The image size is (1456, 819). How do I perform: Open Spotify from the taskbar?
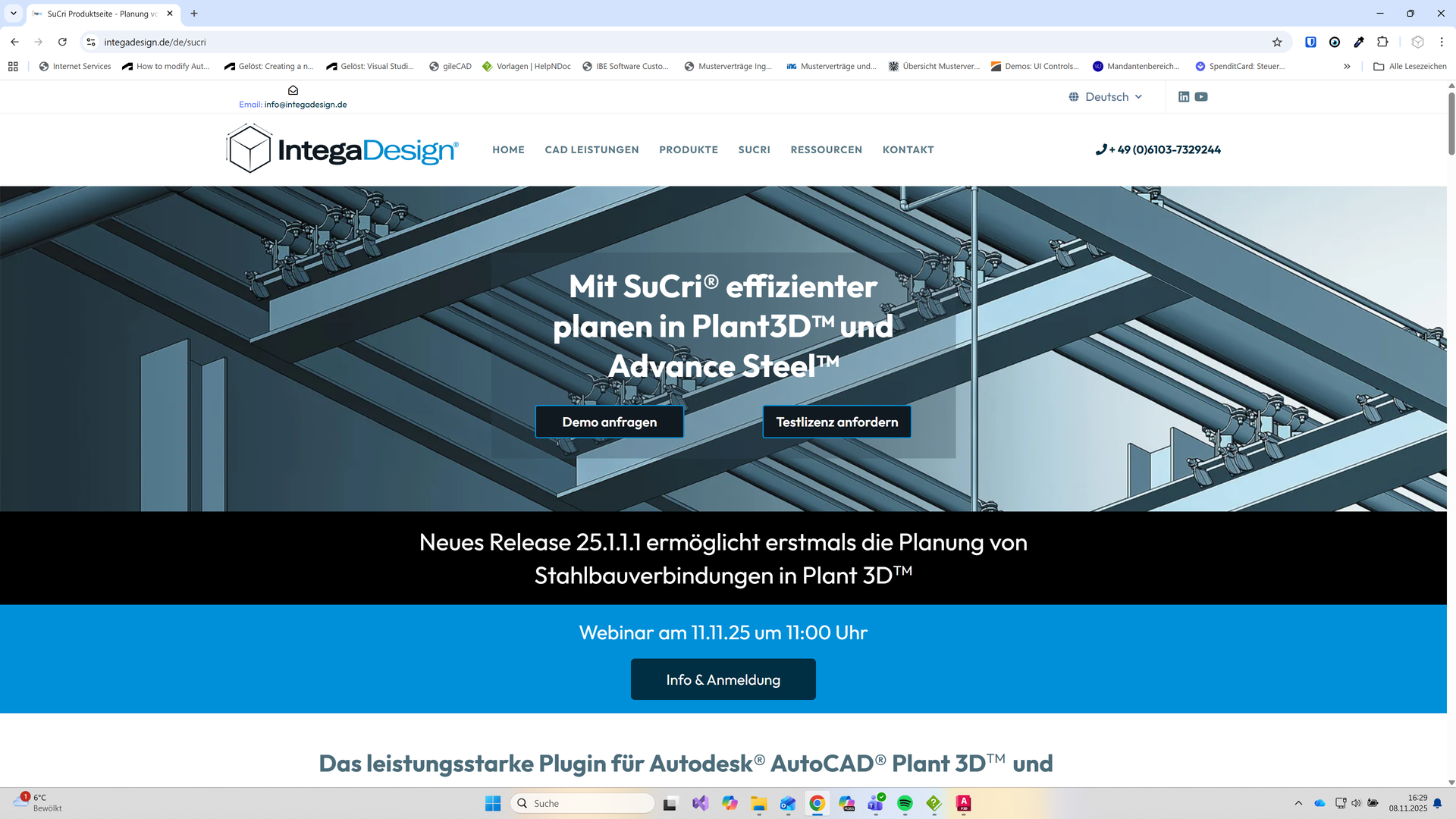(x=905, y=803)
